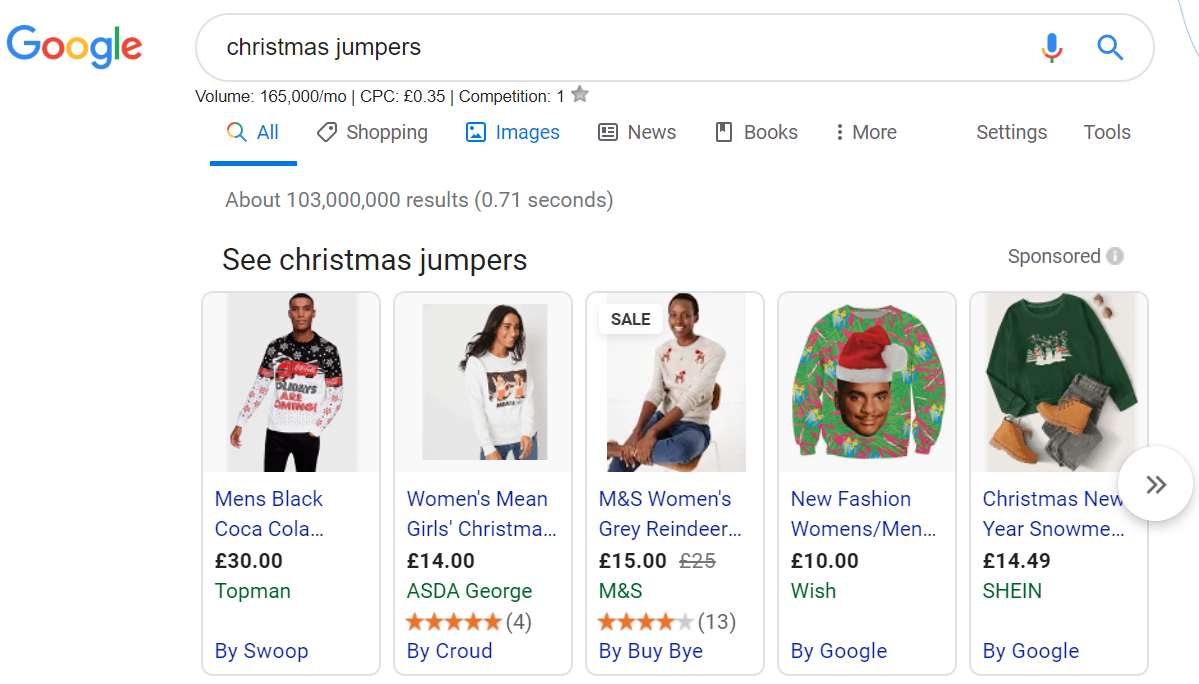The height and width of the screenshot is (684, 1199).
Task: Go to the Books tab
Action: (757, 132)
